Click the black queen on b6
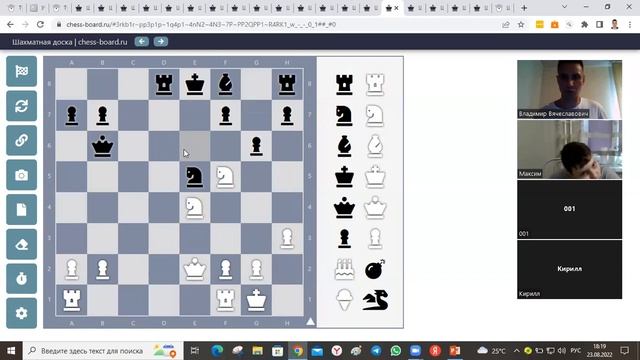This screenshot has height=360, width=640. pyautogui.click(x=102, y=146)
